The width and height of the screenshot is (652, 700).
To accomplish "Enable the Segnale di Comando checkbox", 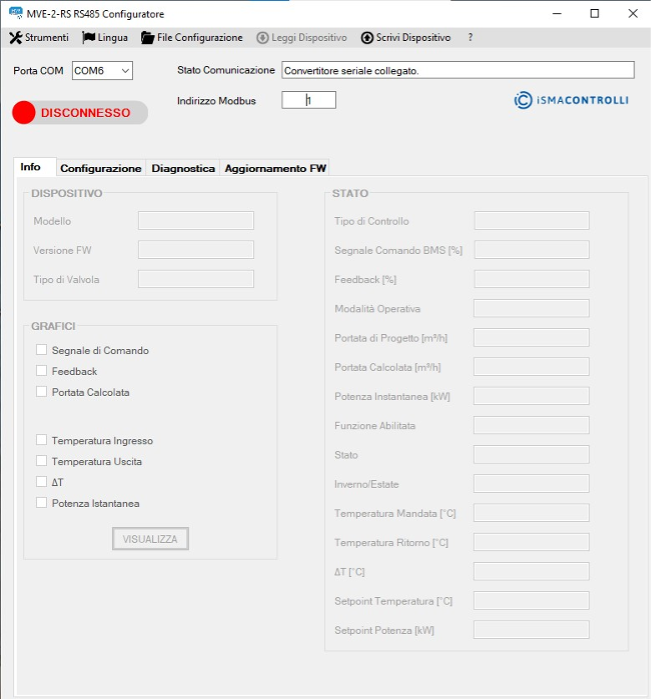I will click(x=42, y=350).
